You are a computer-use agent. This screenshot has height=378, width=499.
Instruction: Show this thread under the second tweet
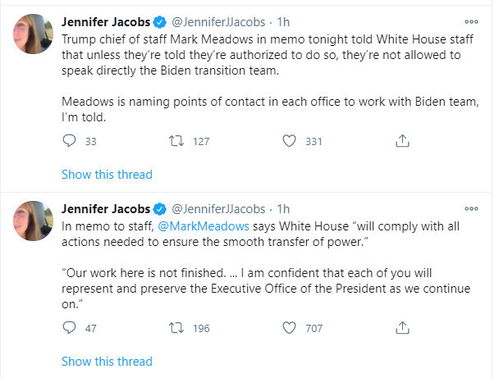pos(107,361)
